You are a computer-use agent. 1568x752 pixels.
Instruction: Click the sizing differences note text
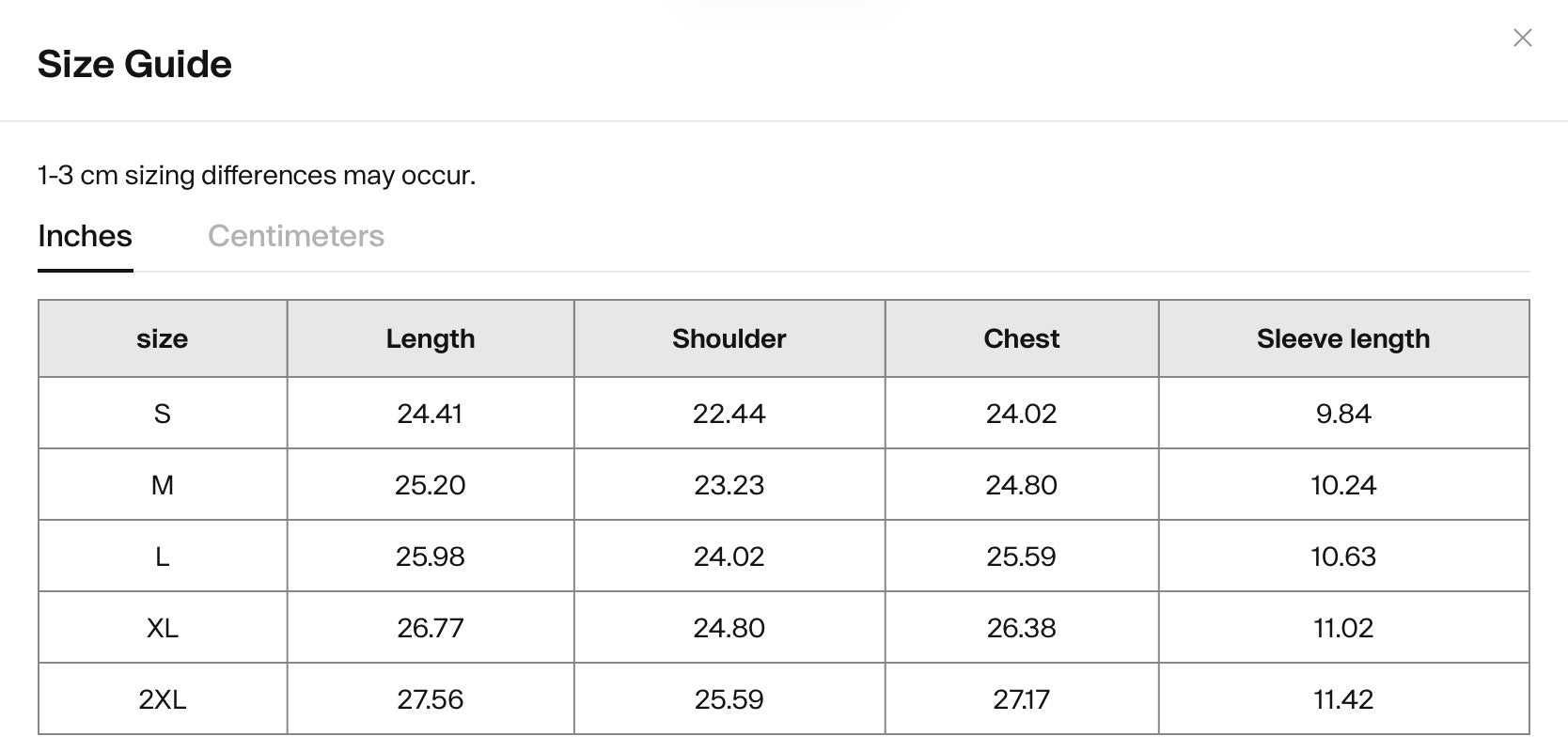coord(257,176)
